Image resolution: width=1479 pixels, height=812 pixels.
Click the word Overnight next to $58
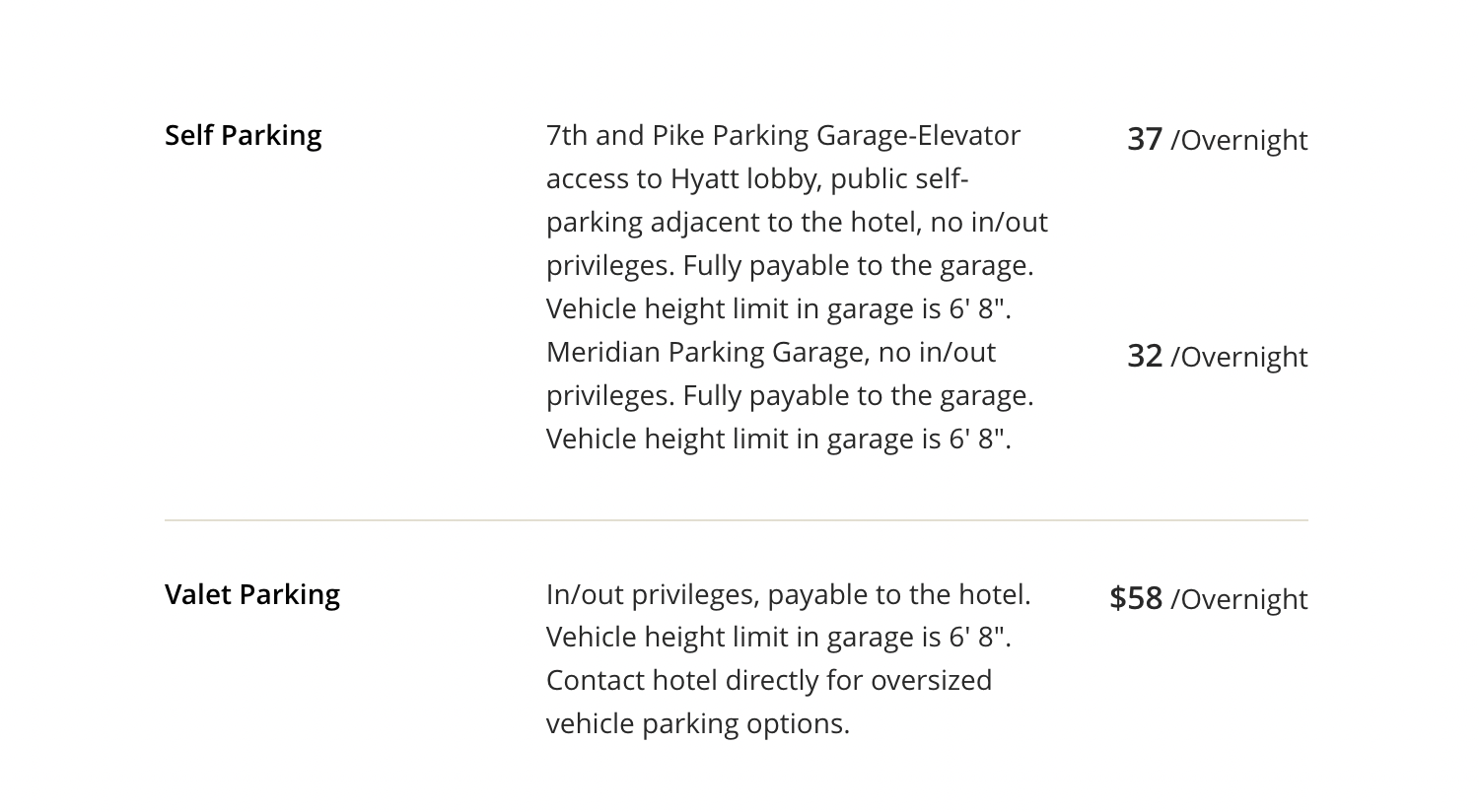(x=1244, y=599)
